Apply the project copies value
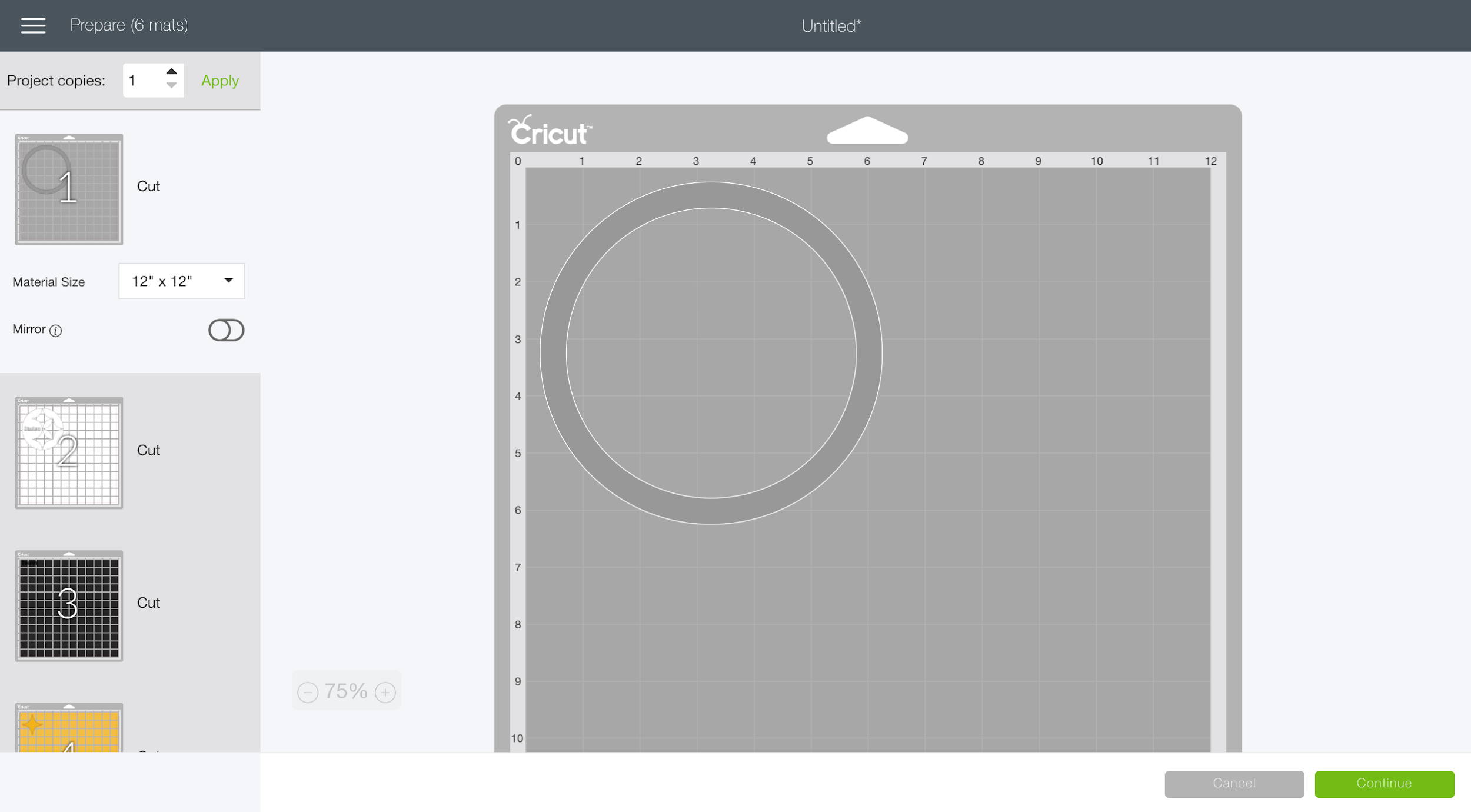 (x=220, y=81)
